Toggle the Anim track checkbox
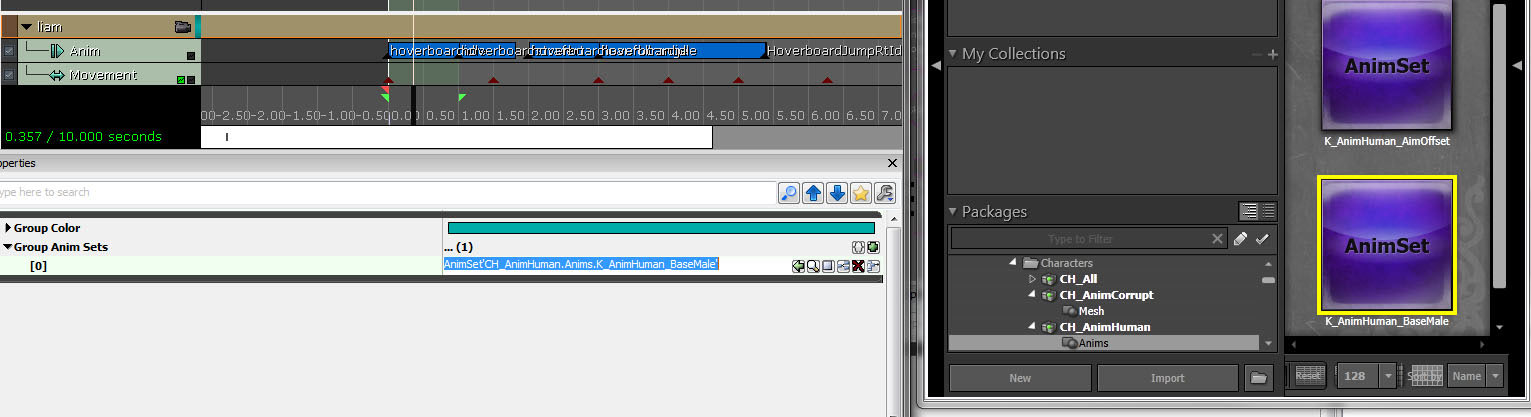This screenshot has height=417, width=1531. [x=9, y=51]
